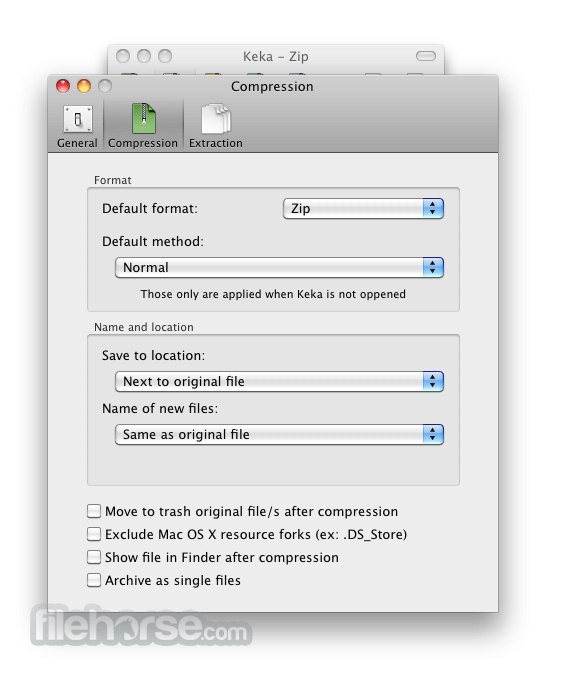Toggle Exclude Mac OS X resource forks
This screenshot has height=676, width=562.
94,534
